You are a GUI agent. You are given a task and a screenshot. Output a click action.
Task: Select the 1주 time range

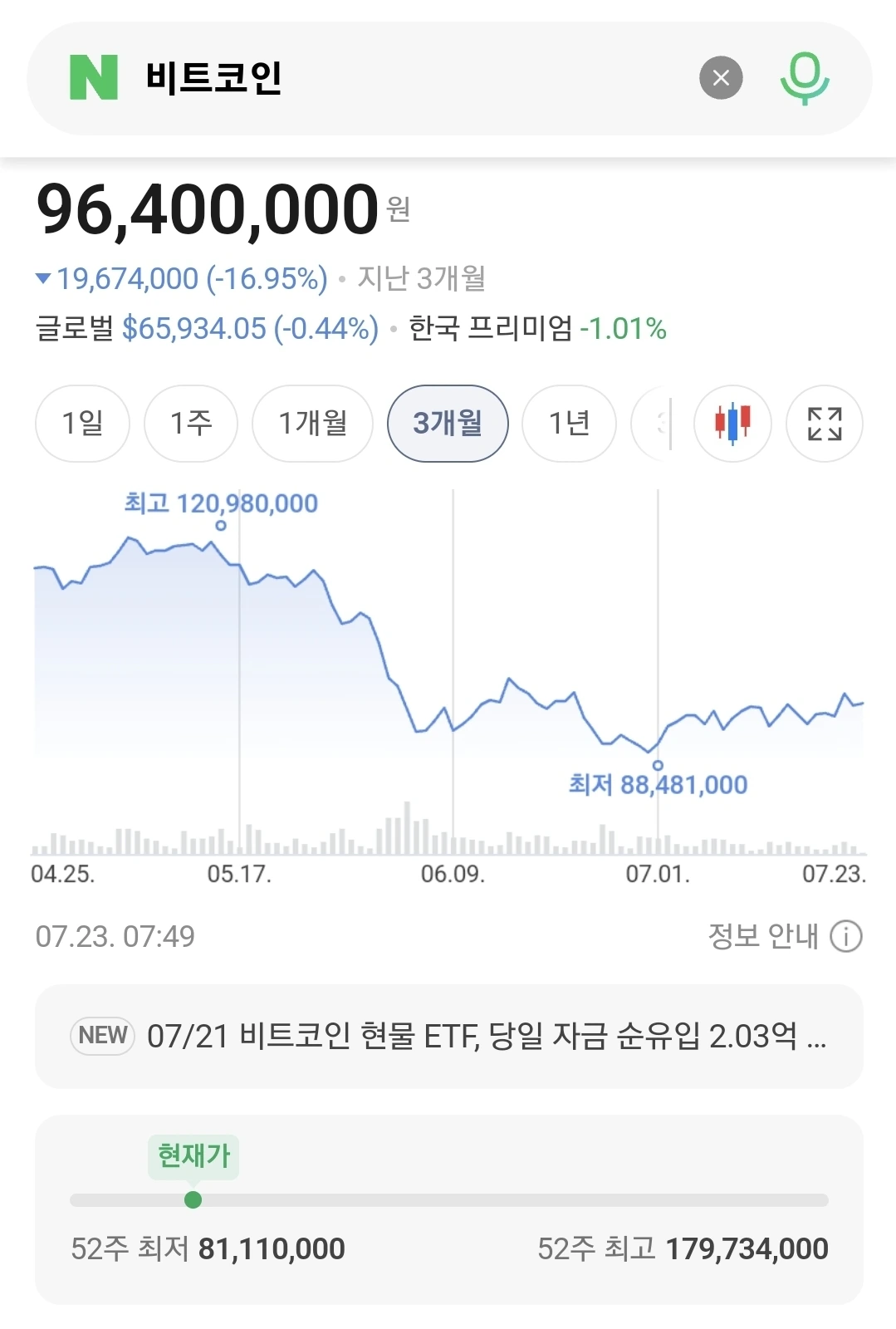(x=191, y=424)
